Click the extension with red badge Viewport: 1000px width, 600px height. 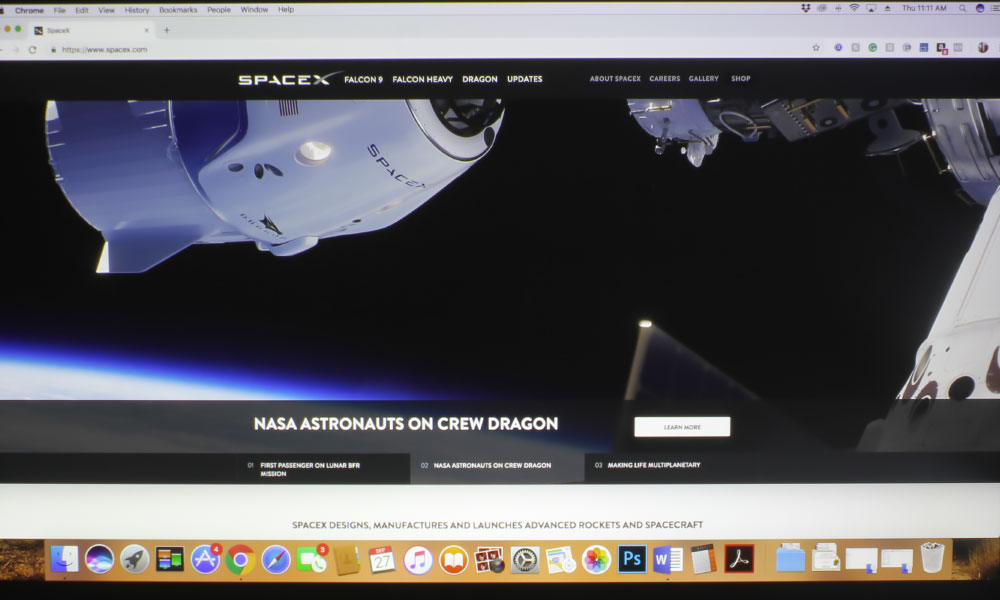941,48
